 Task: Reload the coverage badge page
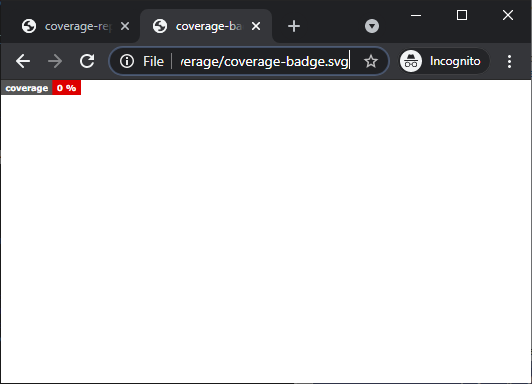[x=87, y=61]
